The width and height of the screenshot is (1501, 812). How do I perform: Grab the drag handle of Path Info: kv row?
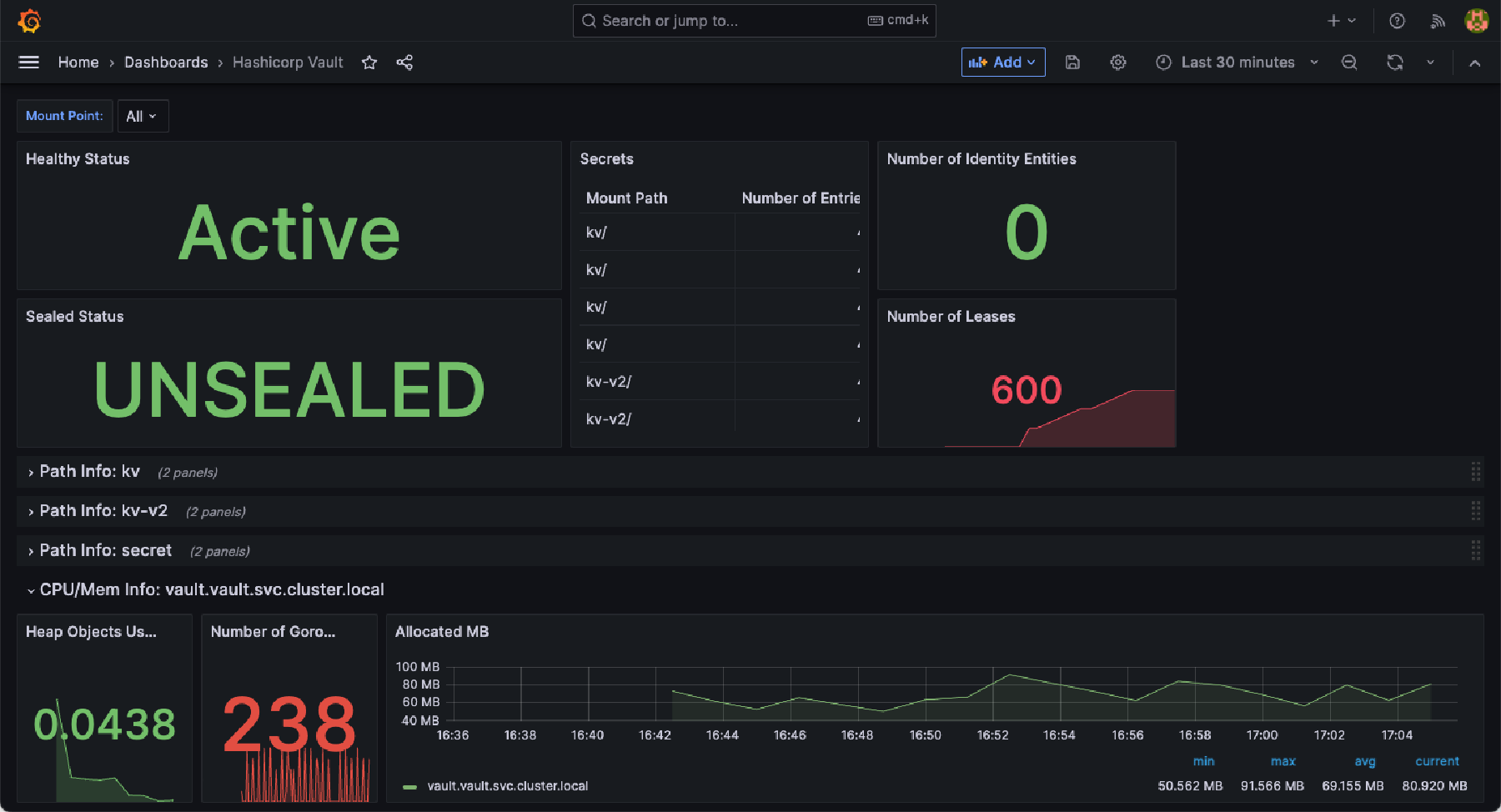point(1475,472)
